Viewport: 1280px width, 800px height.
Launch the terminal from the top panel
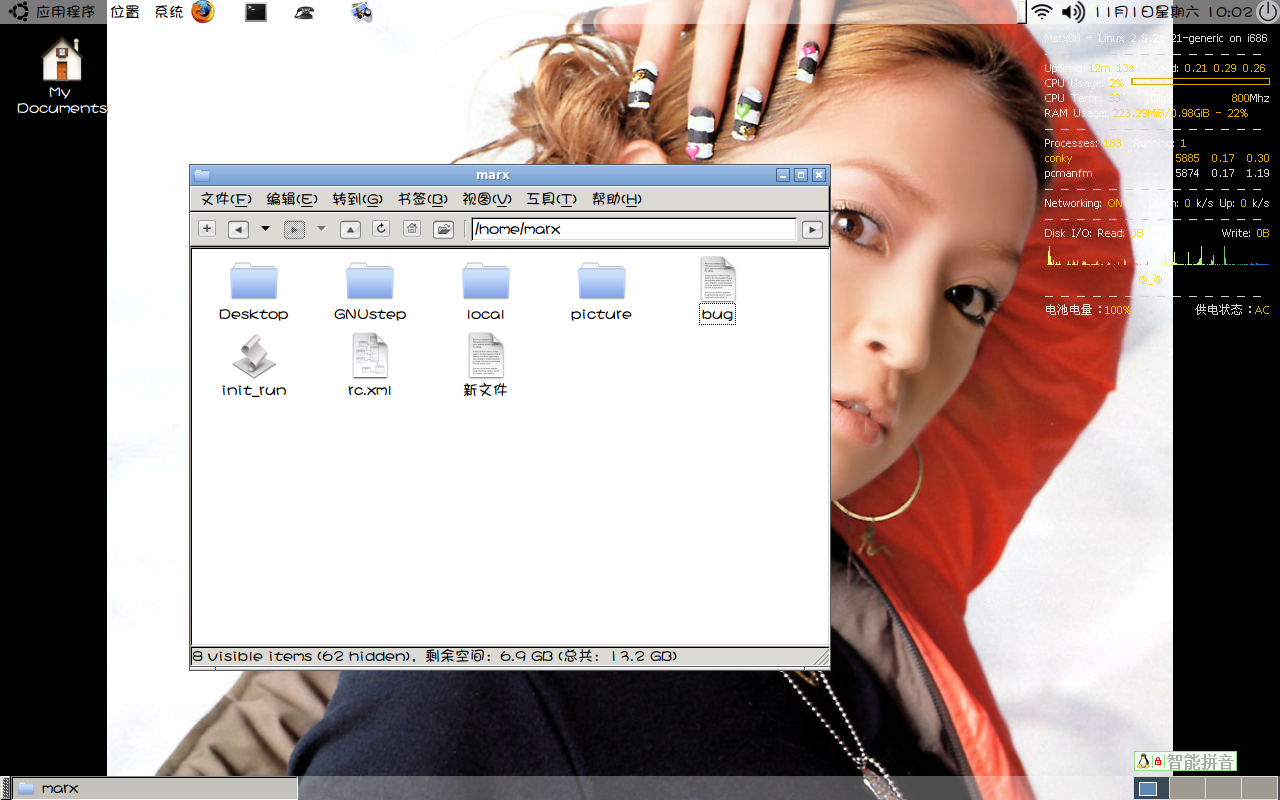(x=256, y=12)
